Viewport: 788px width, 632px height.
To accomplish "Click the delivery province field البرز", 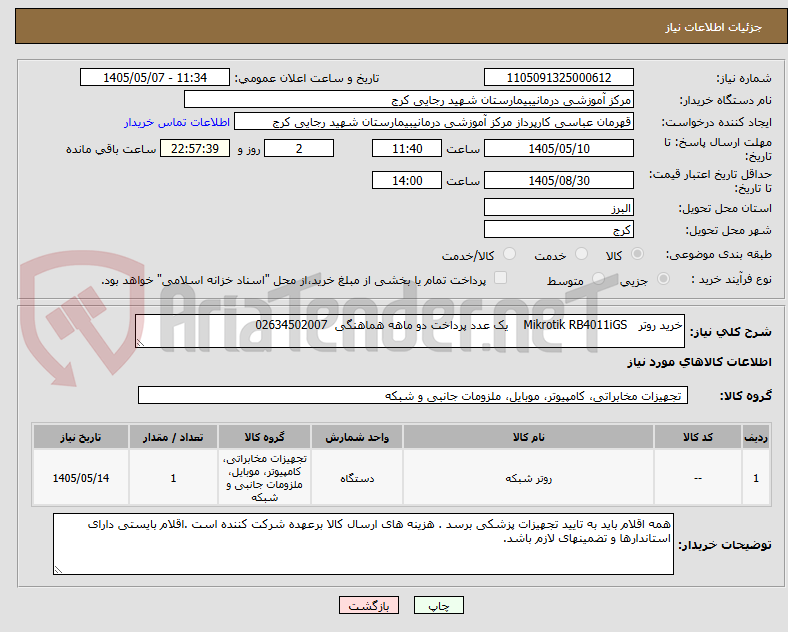I will [x=558, y=207].
